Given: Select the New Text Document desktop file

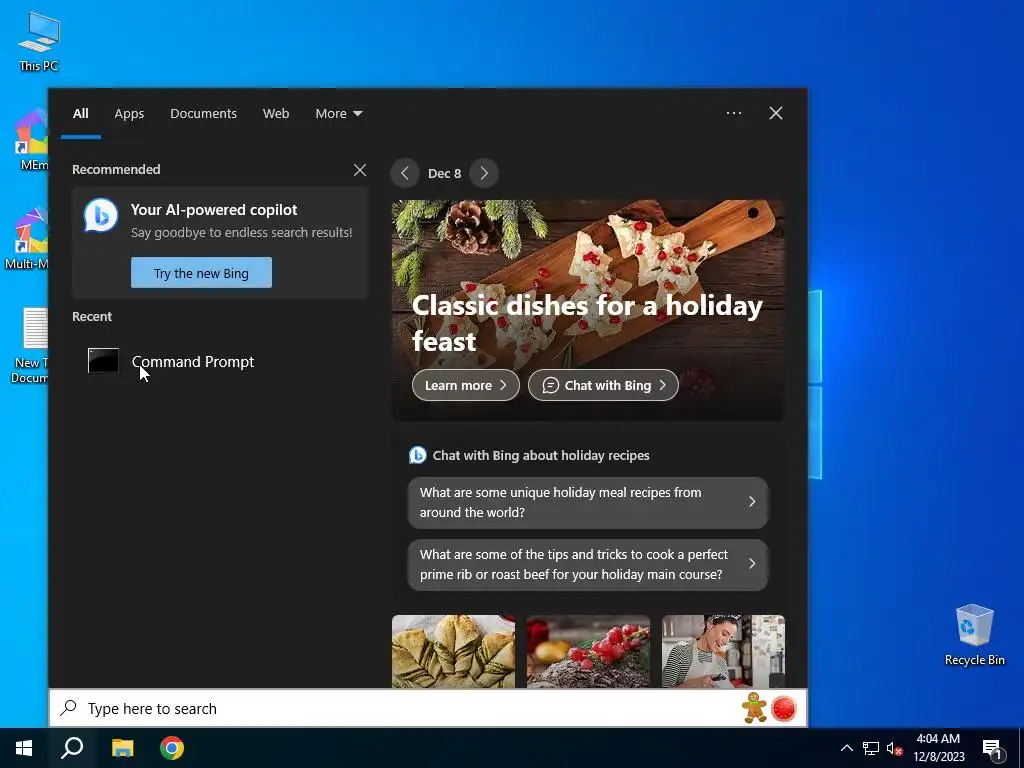Looking at the screenshot, I should (x=30, y=345).
